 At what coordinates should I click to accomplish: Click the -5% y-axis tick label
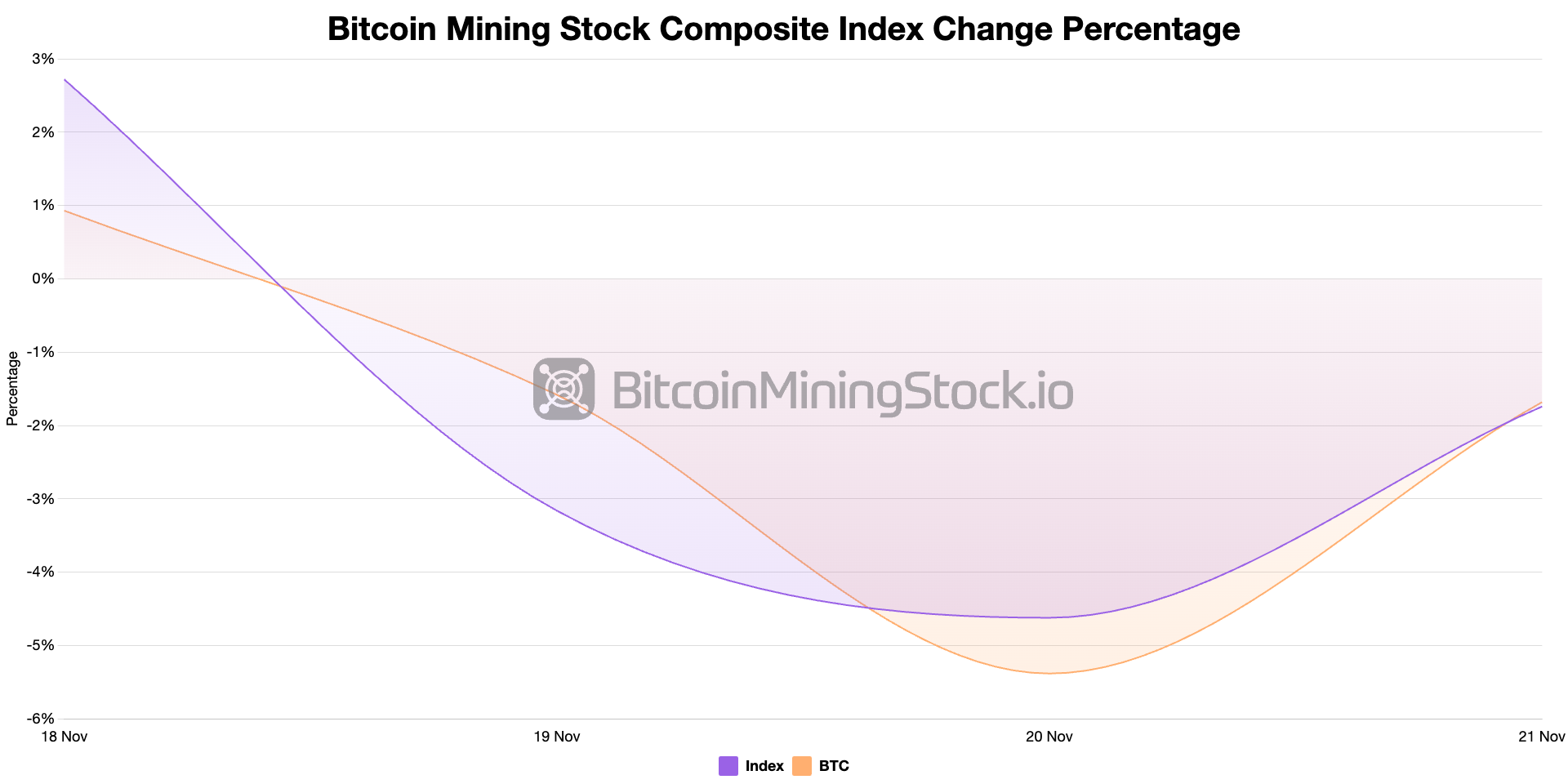click(41, 645)
